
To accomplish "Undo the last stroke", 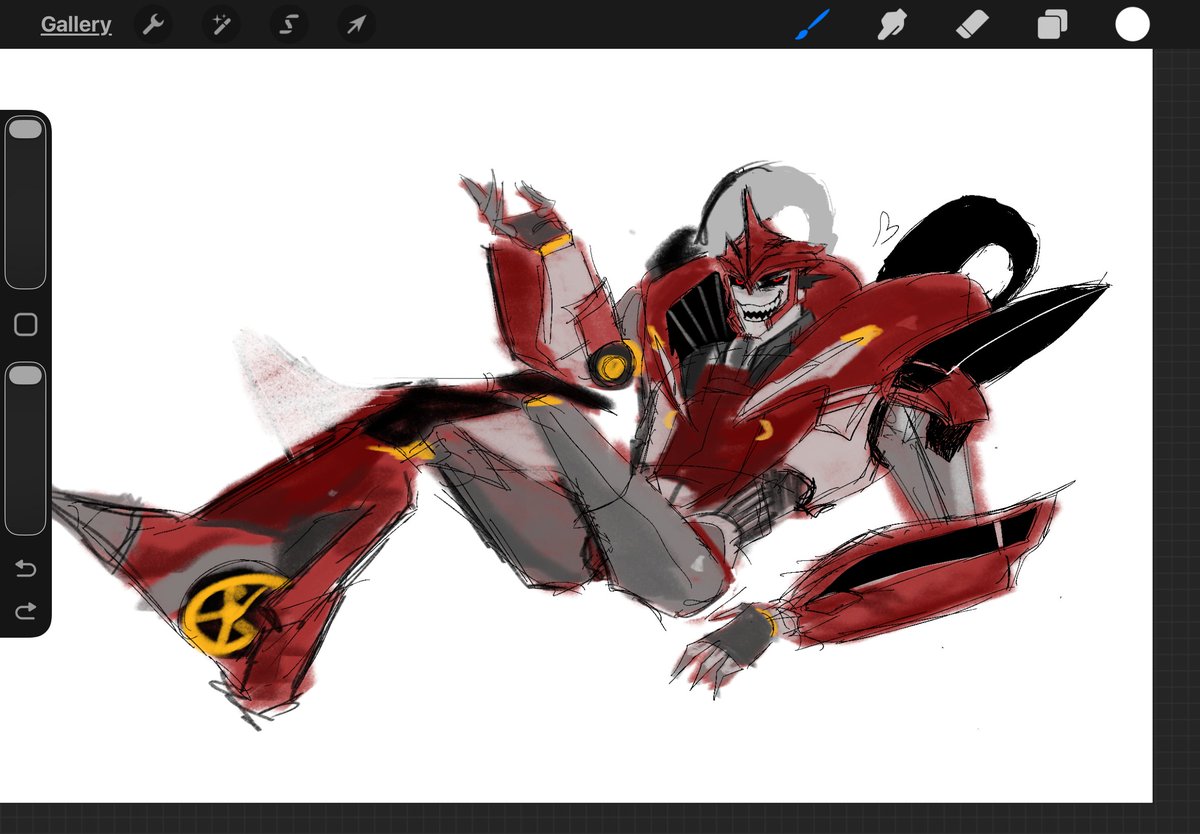I will pyautogui.click(x=26, y=569).
